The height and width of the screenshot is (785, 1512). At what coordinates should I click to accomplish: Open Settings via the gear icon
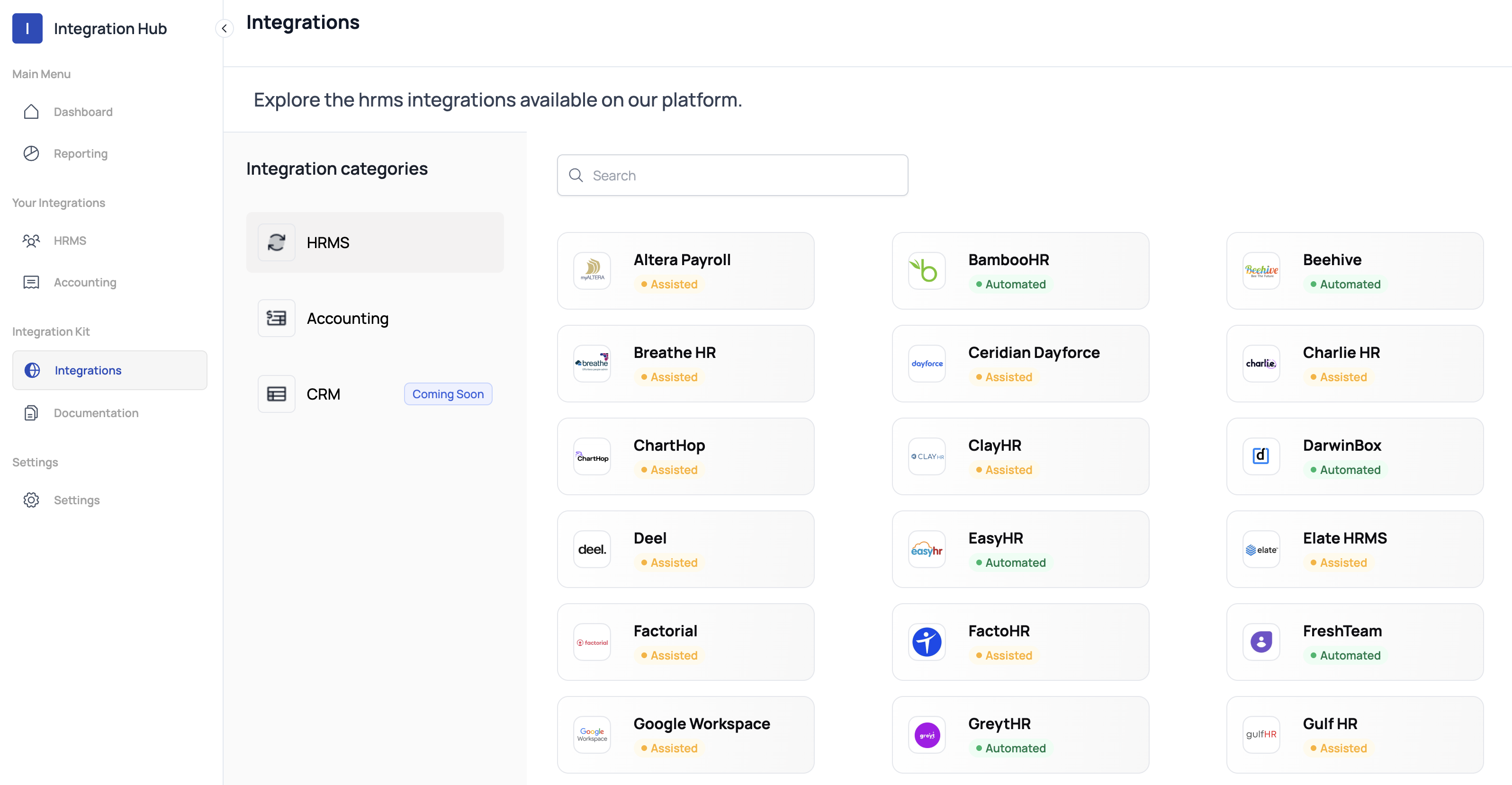(x=31, y=500)
